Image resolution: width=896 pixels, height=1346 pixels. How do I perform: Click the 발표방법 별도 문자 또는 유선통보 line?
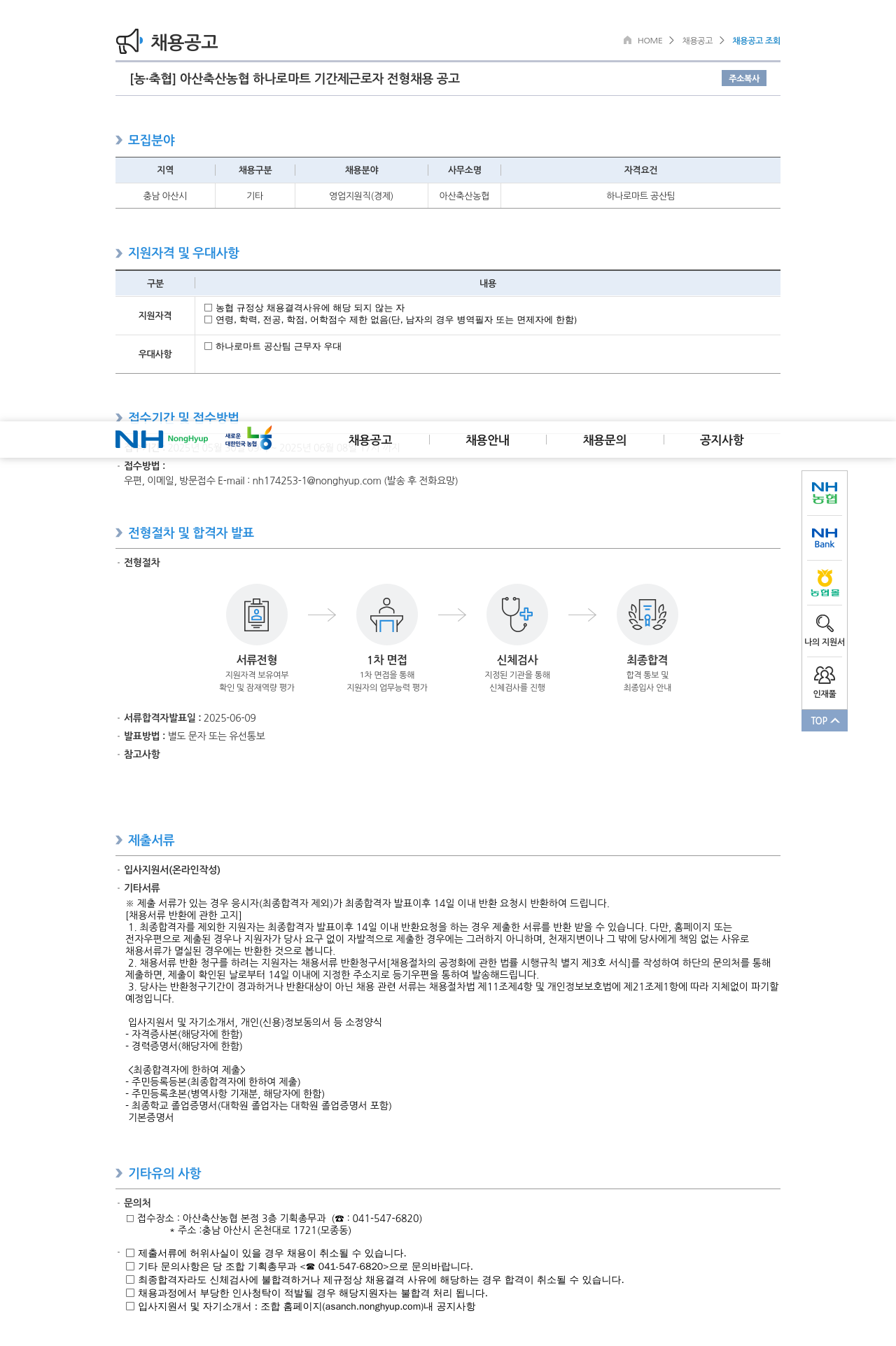[195, 736]
